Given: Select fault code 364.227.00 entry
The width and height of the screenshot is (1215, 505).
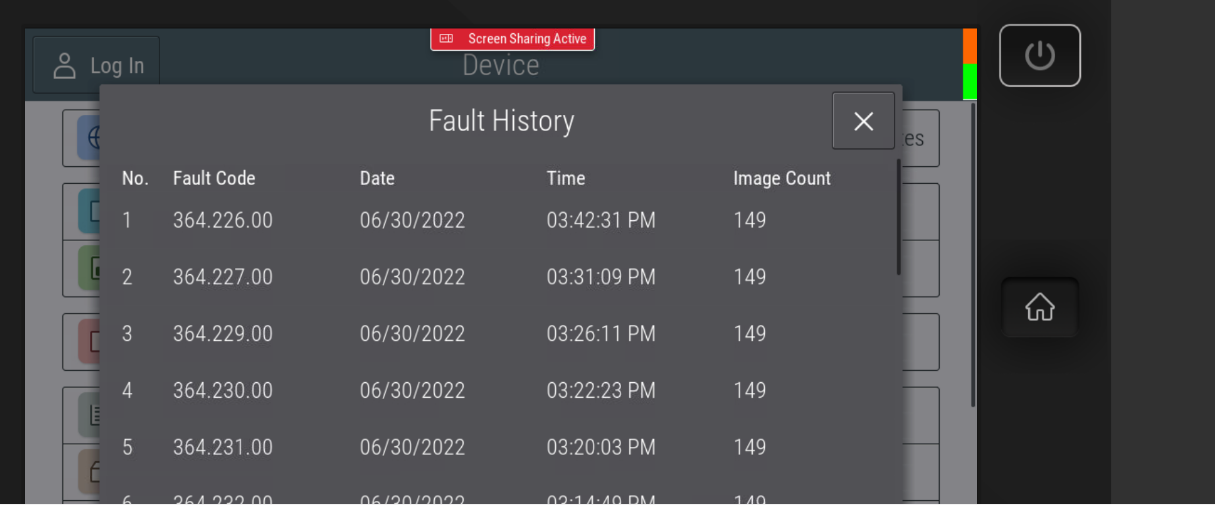Looking at the screenshot, I should pyautogui.click(x=222, y=277).
